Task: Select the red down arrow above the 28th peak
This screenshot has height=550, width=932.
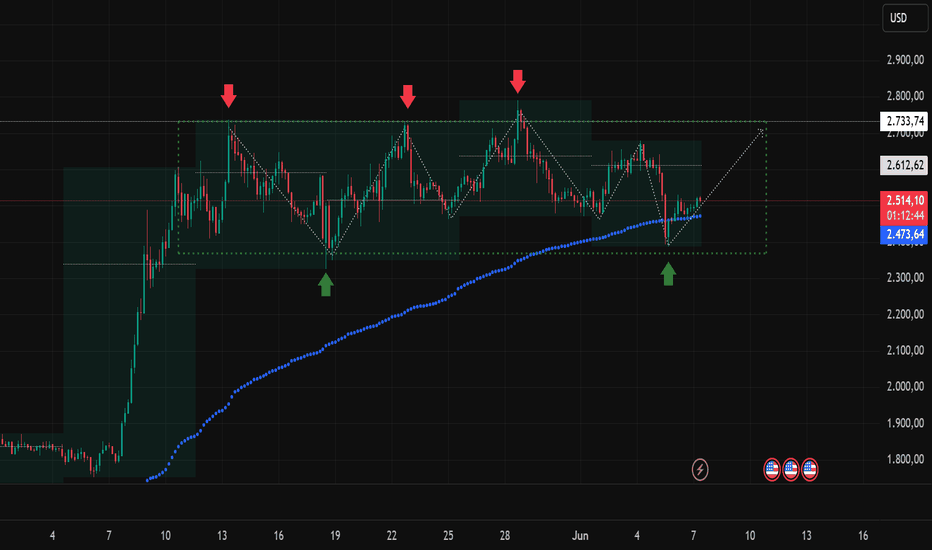Action: (x=518, y=81)
